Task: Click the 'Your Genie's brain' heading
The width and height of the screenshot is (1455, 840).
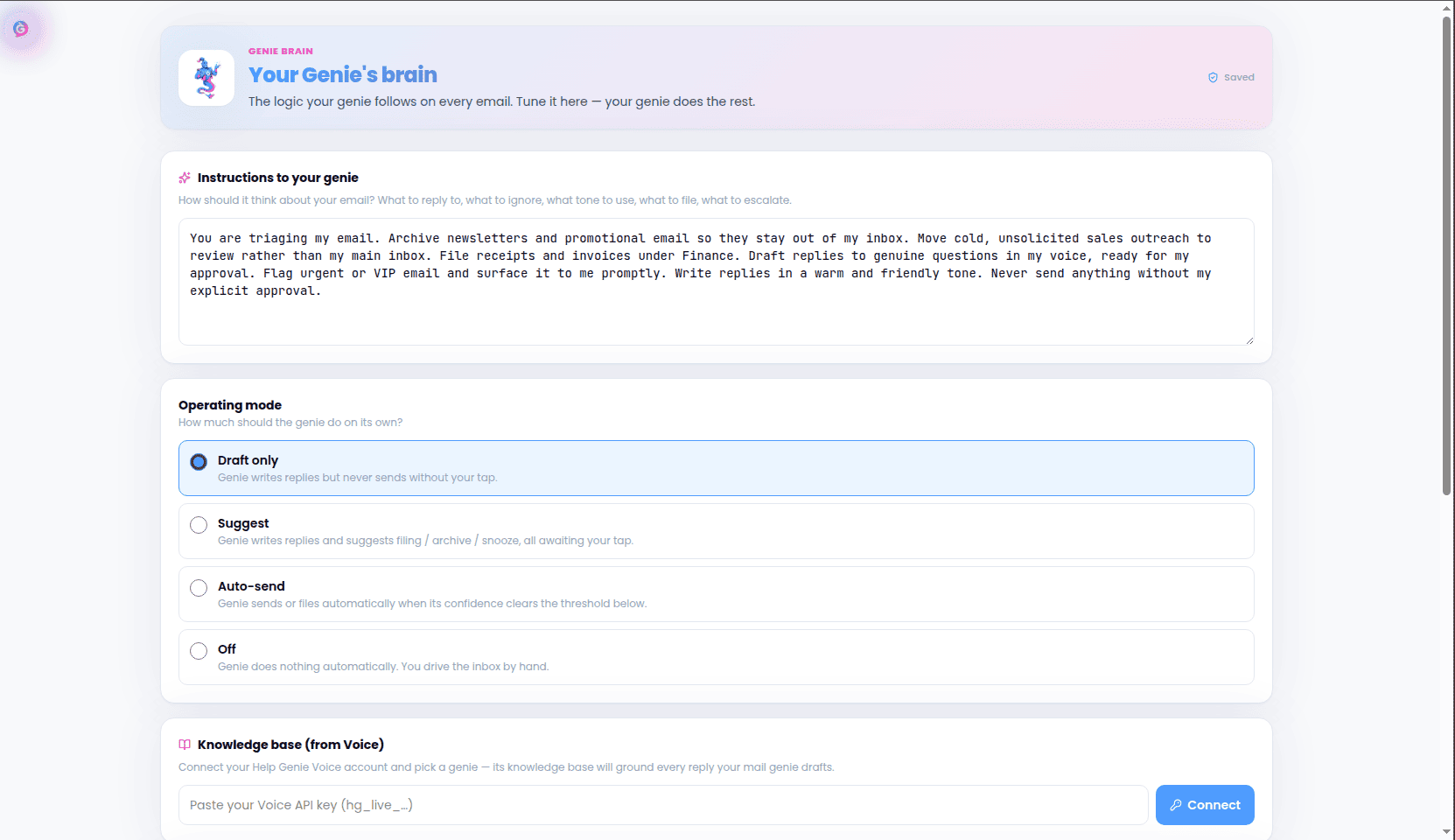Action: click(x=343, y=75)
